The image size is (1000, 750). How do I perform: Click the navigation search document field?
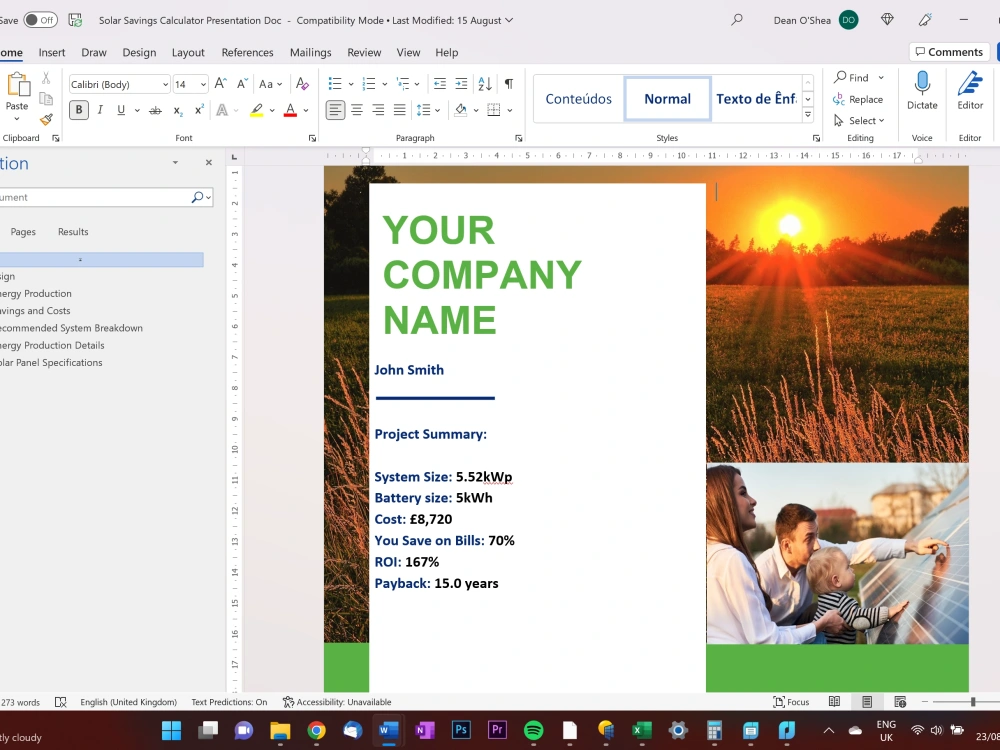pyautogui.click(x=94, y=197)
